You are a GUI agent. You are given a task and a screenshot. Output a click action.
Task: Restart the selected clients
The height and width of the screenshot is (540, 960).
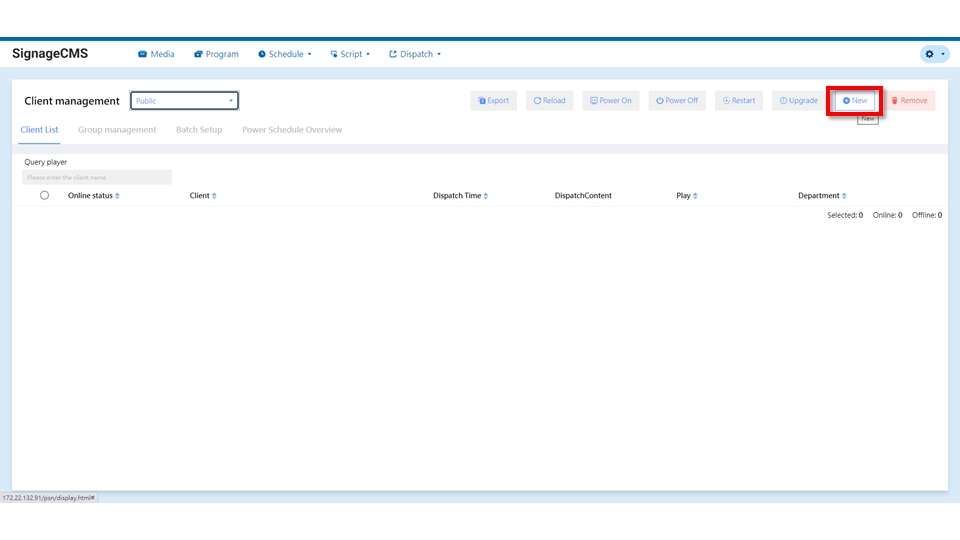pyautogui.click(x=739, y=101)
